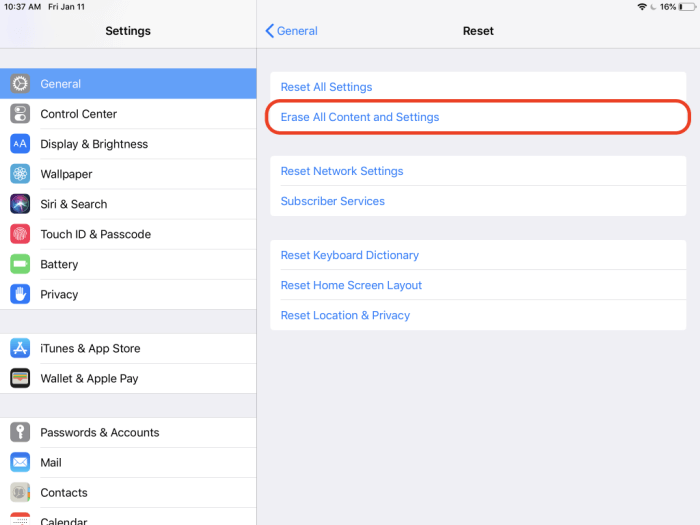The width and height of the screenshot is (700, 525).
Task: Tap the Siri & Search icon
Action: (x=20, y=204)
